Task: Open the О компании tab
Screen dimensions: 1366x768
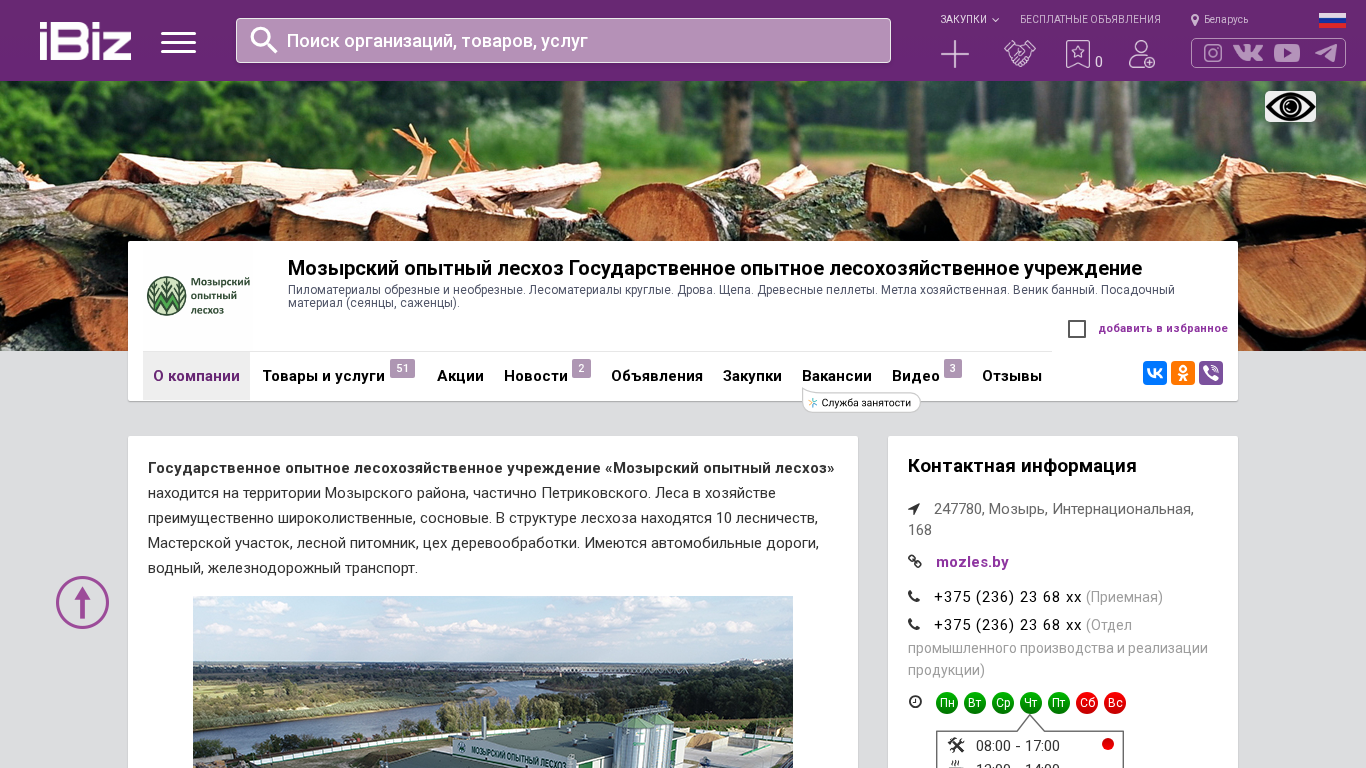Action: point(196,376)
